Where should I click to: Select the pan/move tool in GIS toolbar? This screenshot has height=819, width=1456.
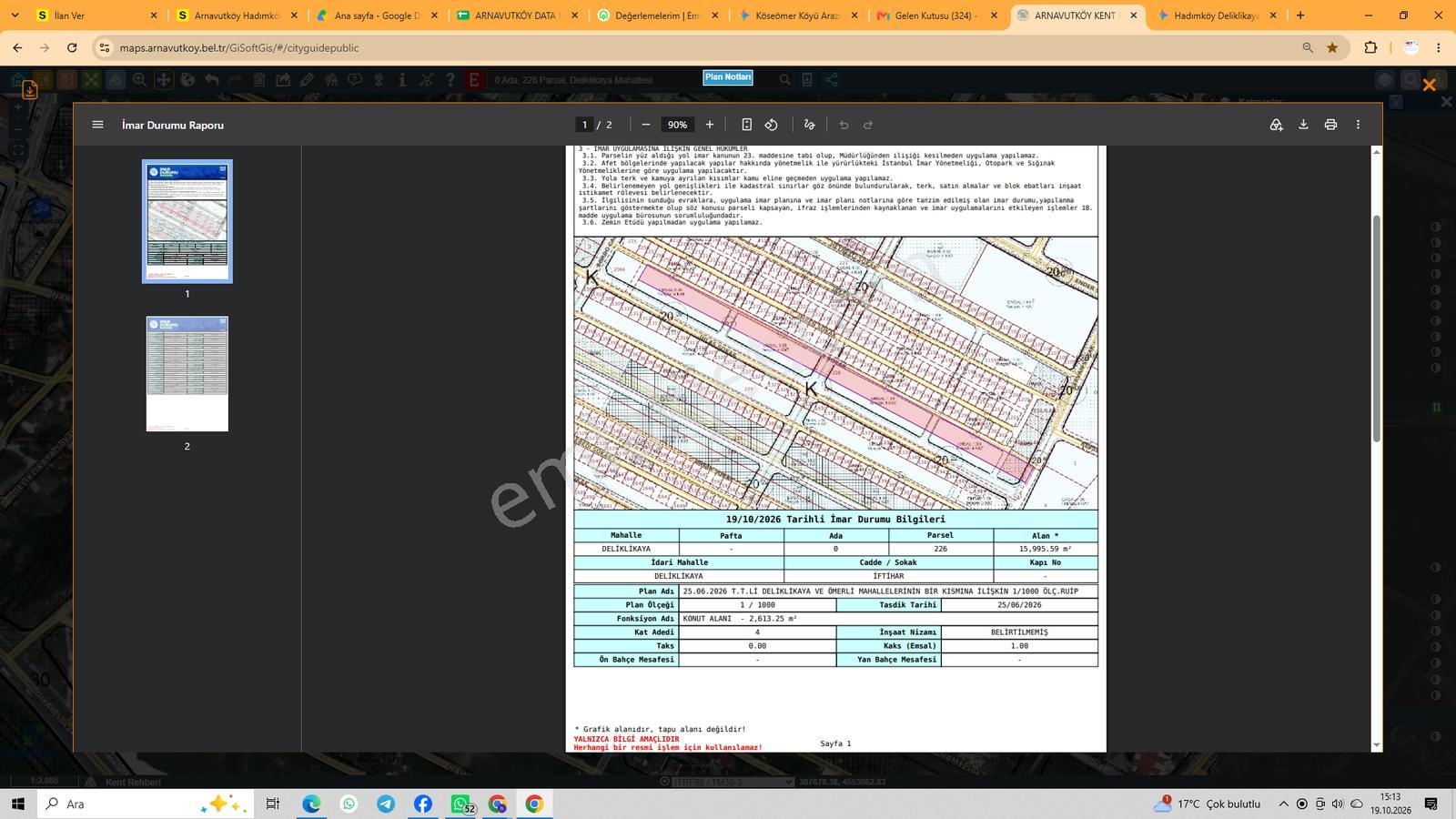pos(164,80)
